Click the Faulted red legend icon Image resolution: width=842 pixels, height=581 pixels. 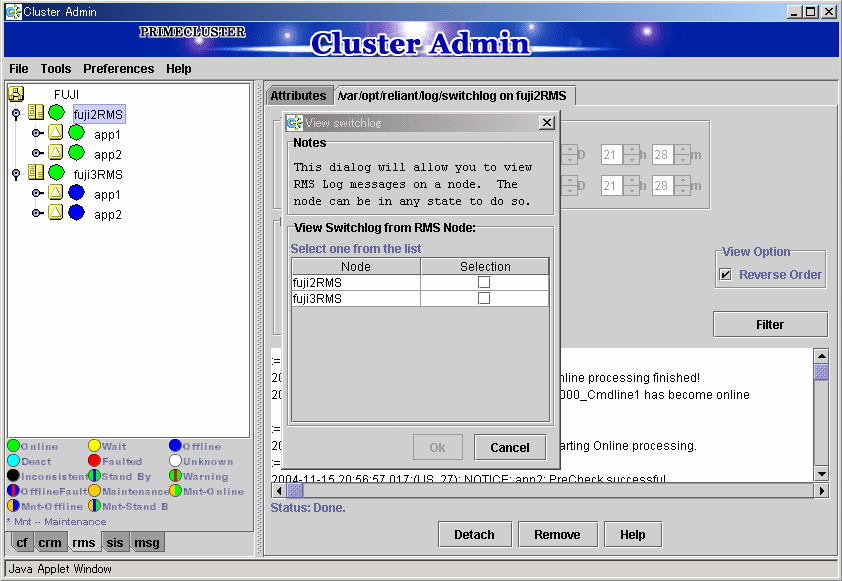[95, 461]
